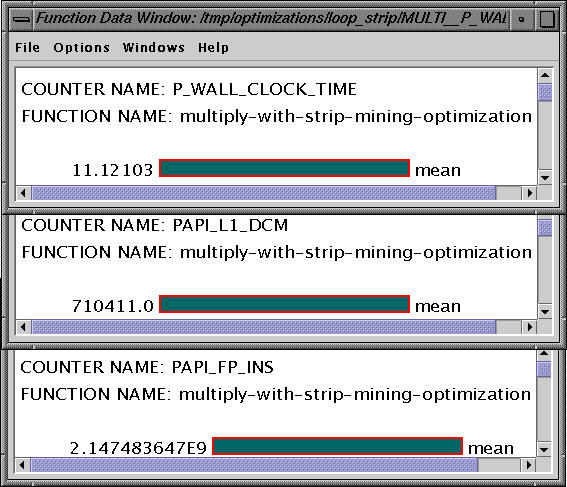Select the 710411.0 mean bar
Viewport: 567px width, 487px height.
(x=285, y=304)
